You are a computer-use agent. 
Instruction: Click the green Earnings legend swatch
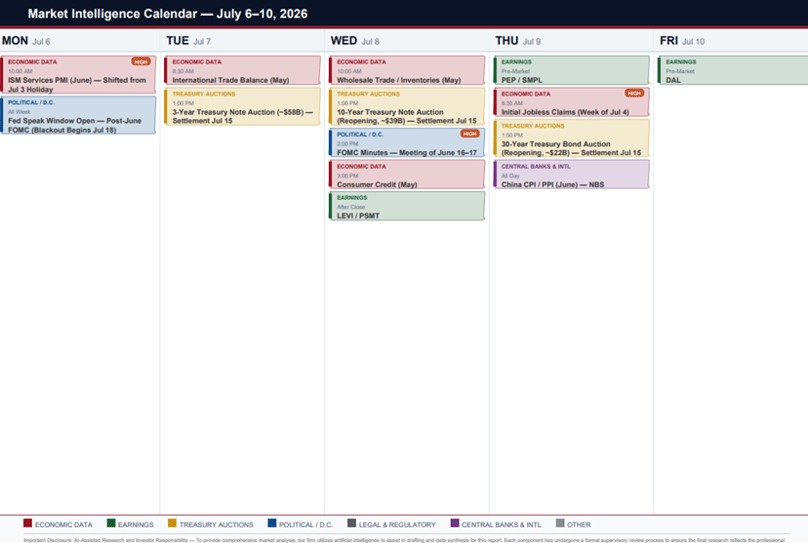coord(111,523)
